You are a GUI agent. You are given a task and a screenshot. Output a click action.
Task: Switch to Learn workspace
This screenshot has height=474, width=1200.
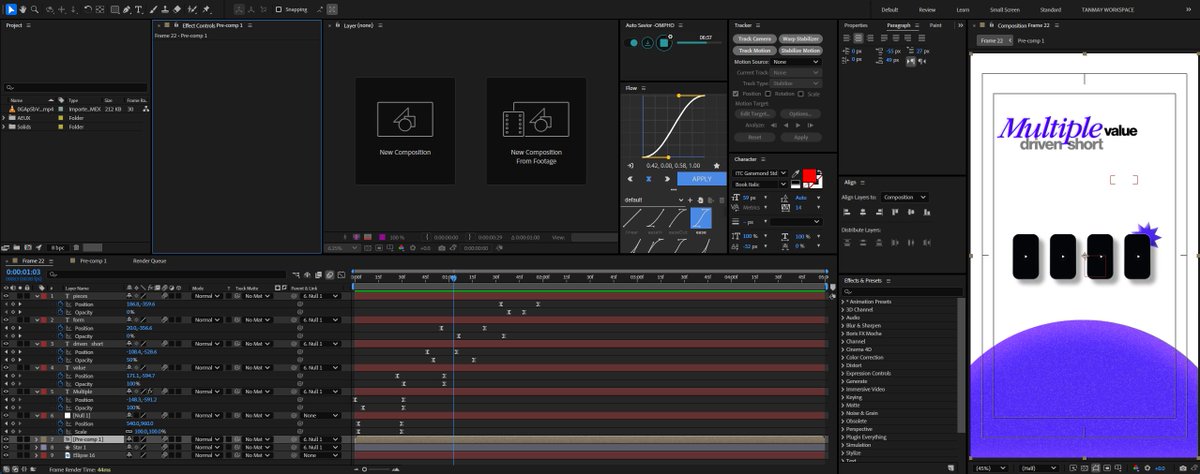pos(962,9)
